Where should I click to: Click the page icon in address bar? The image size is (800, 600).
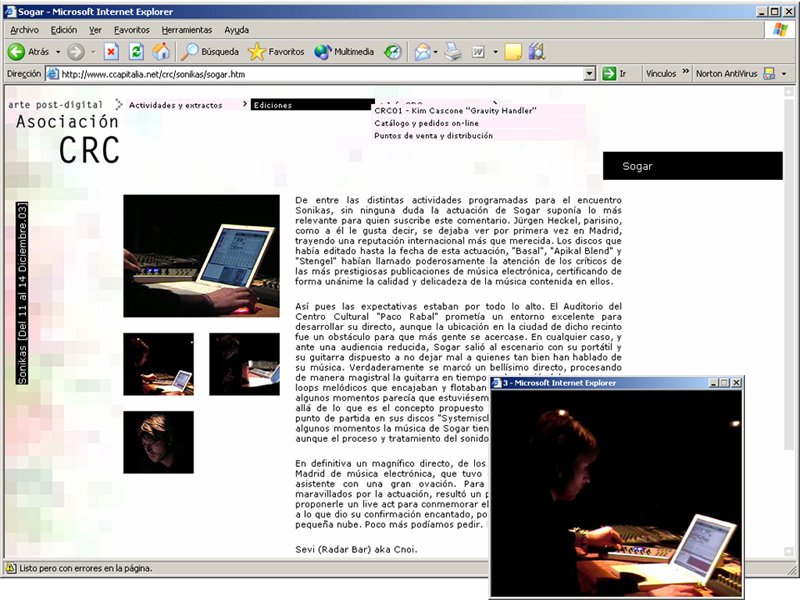[53, 74]
